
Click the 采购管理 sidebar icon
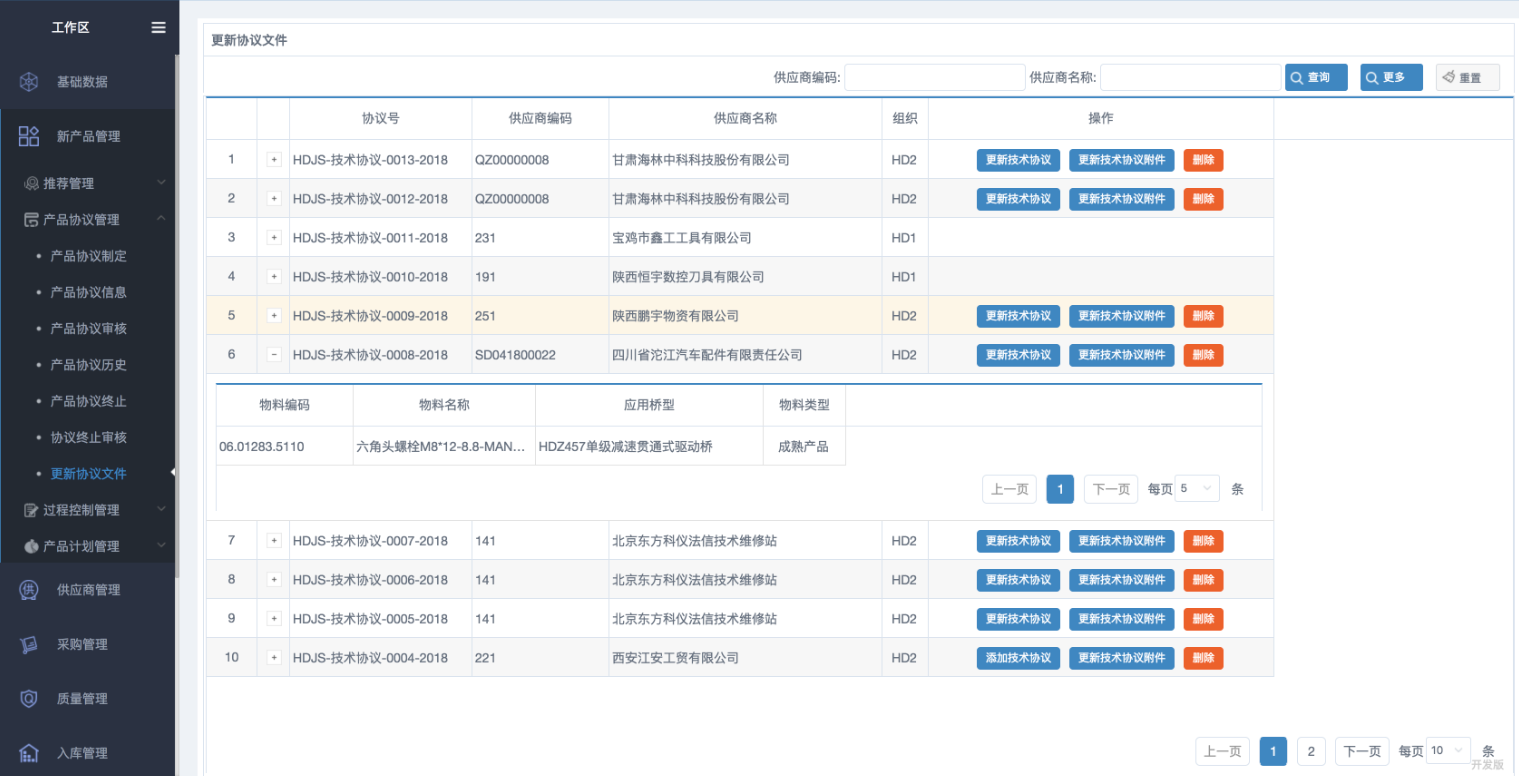tap(29, 645)
